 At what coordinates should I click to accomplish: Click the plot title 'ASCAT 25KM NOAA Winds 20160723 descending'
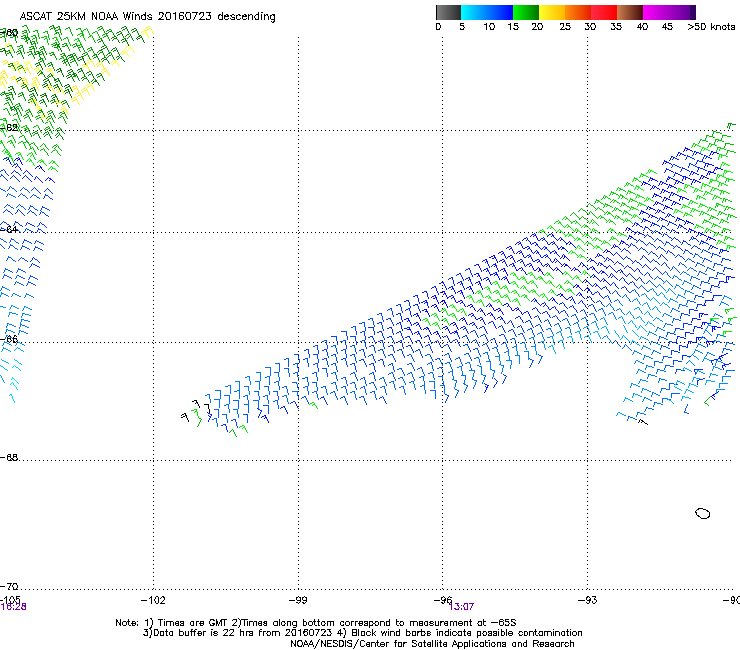point(147,17)
